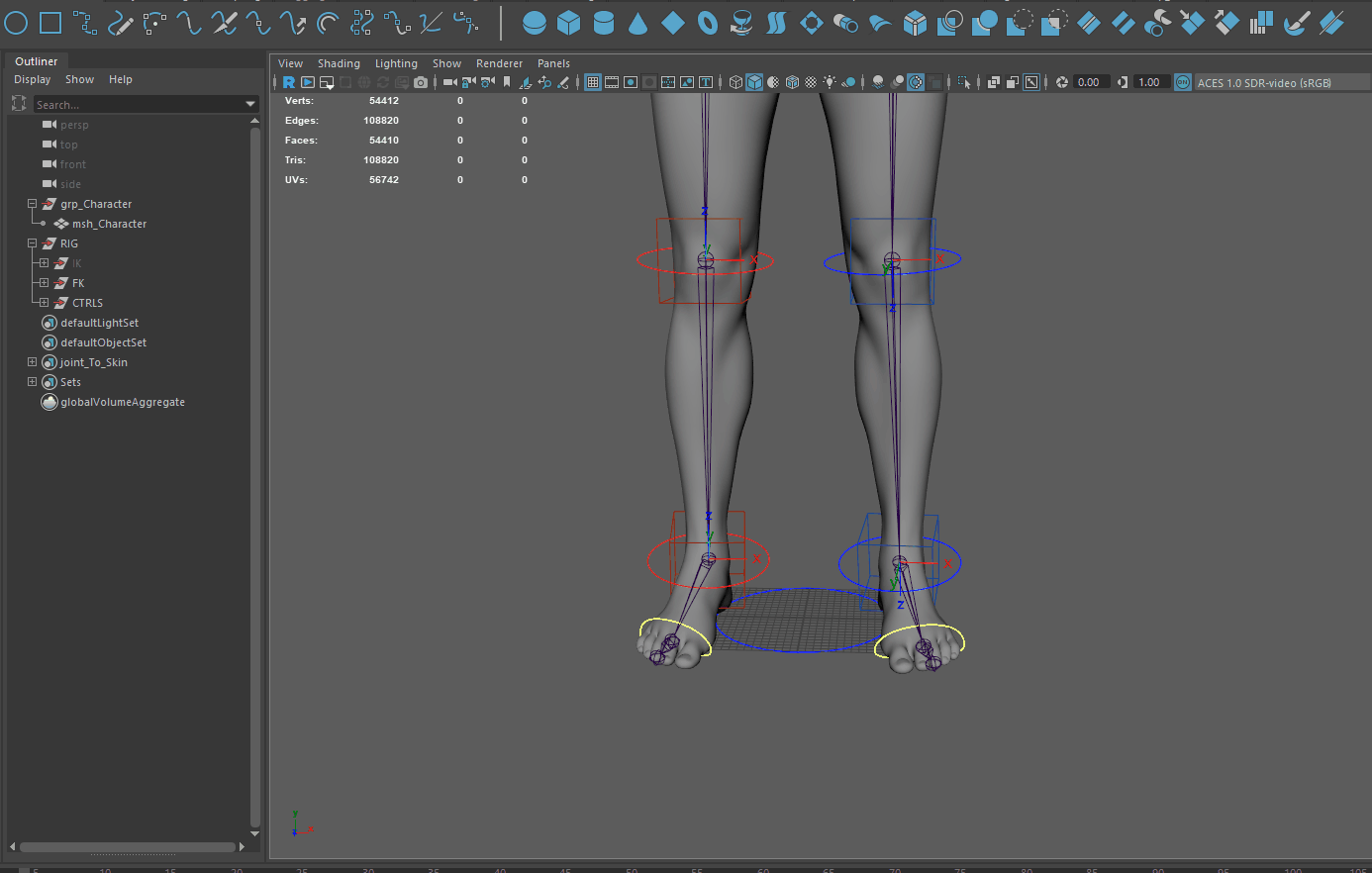Open the viewport Renderer menu

click(499, 63)
